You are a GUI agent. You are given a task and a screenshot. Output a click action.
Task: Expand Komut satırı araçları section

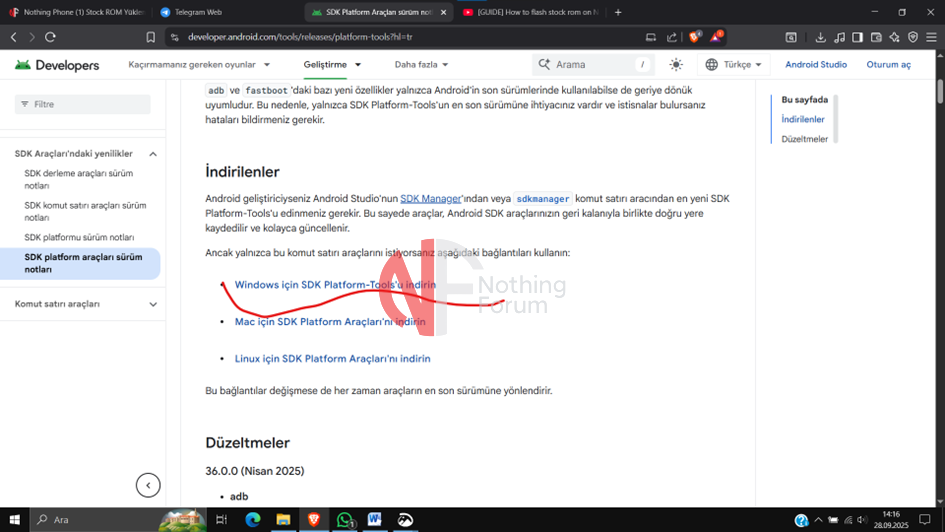click(153, 304)
